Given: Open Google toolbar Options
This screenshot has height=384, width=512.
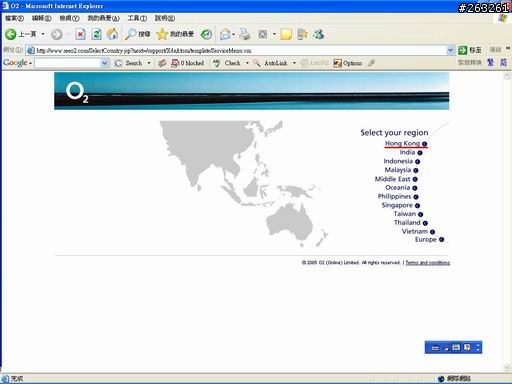Looking at the screenshot, I should [348, 63].
